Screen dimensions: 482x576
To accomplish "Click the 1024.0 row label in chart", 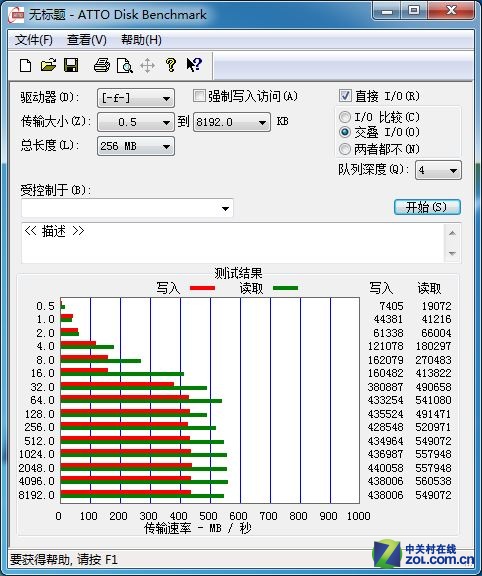I will [36, 454].
